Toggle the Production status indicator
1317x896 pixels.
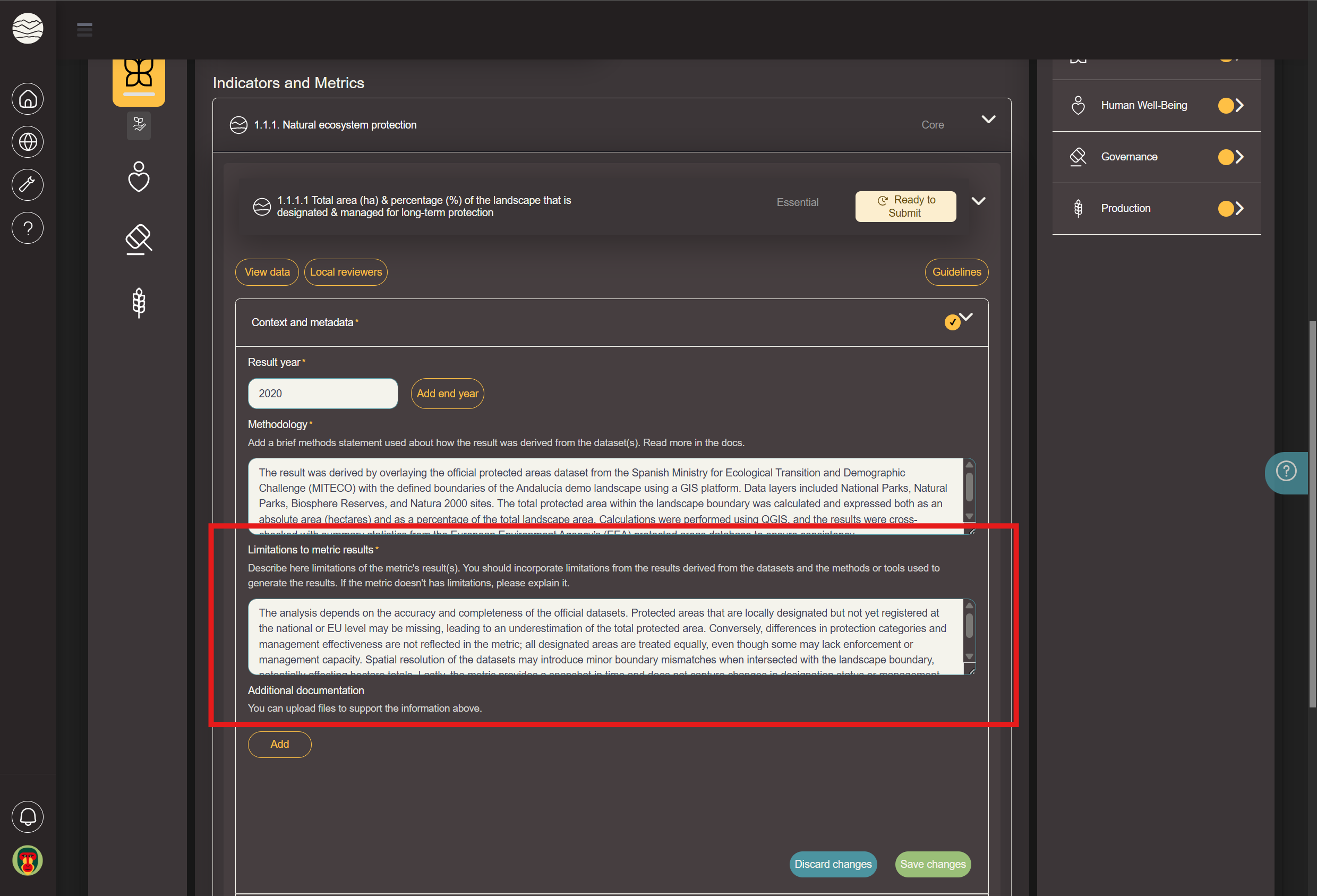coord(1226,209)
